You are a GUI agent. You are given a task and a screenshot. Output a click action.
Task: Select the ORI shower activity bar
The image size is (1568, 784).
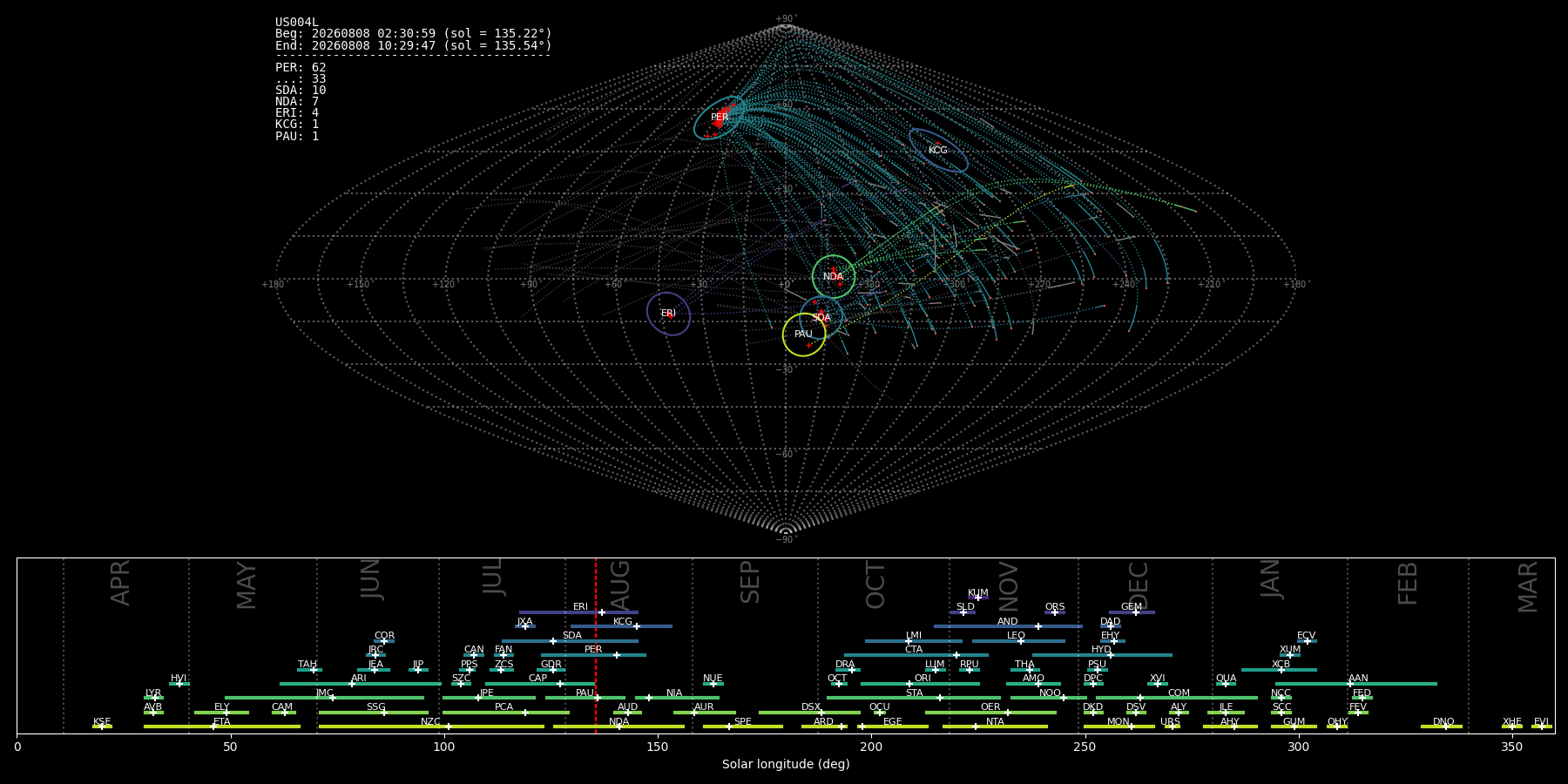[x=920, y=684]
